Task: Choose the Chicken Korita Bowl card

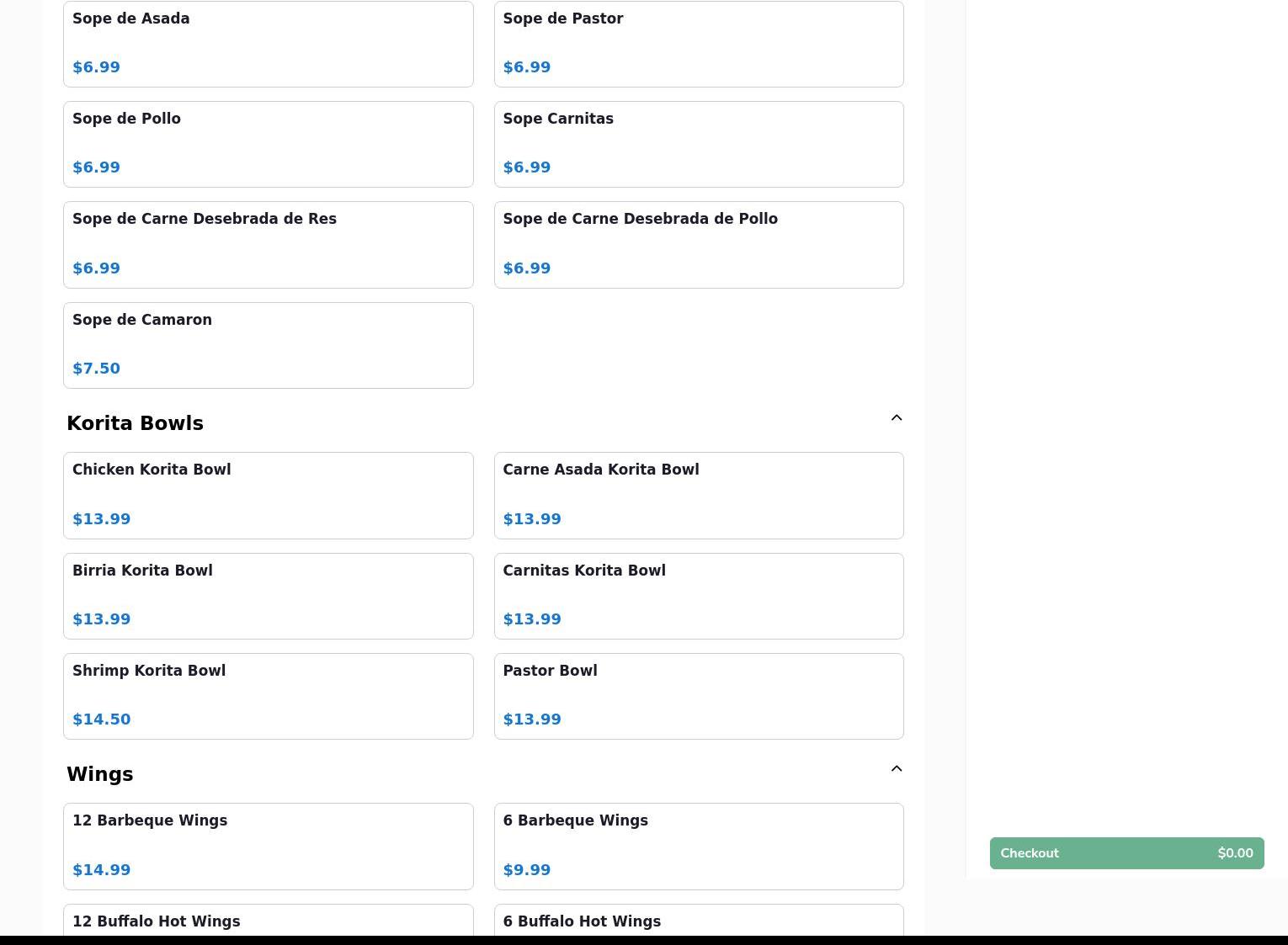Action: [269, 496]
